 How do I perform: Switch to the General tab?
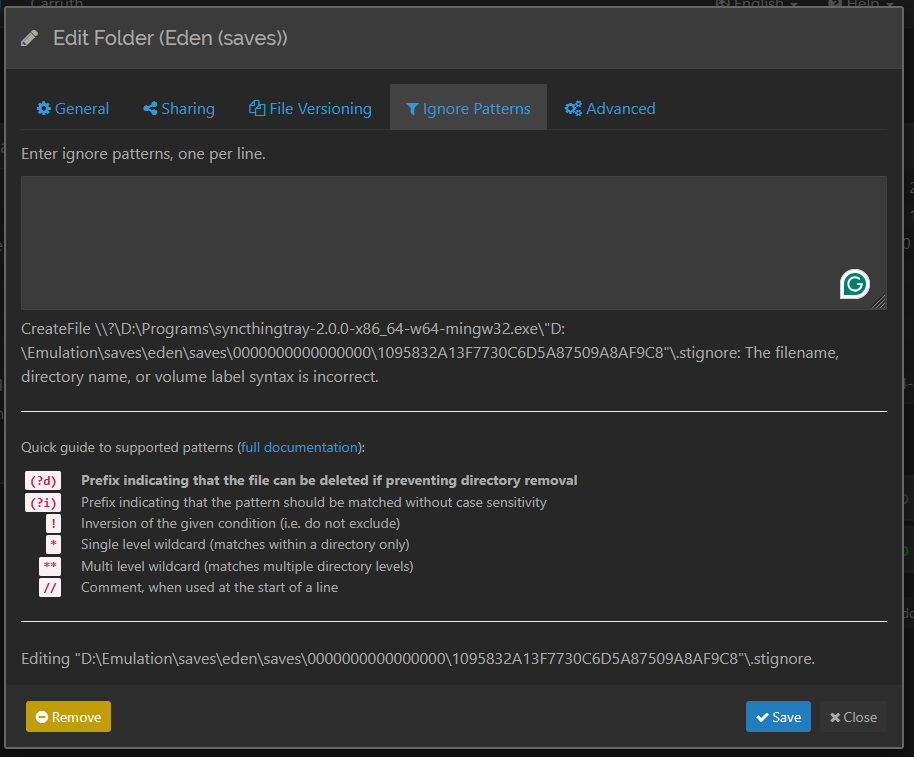coord(73,108)
